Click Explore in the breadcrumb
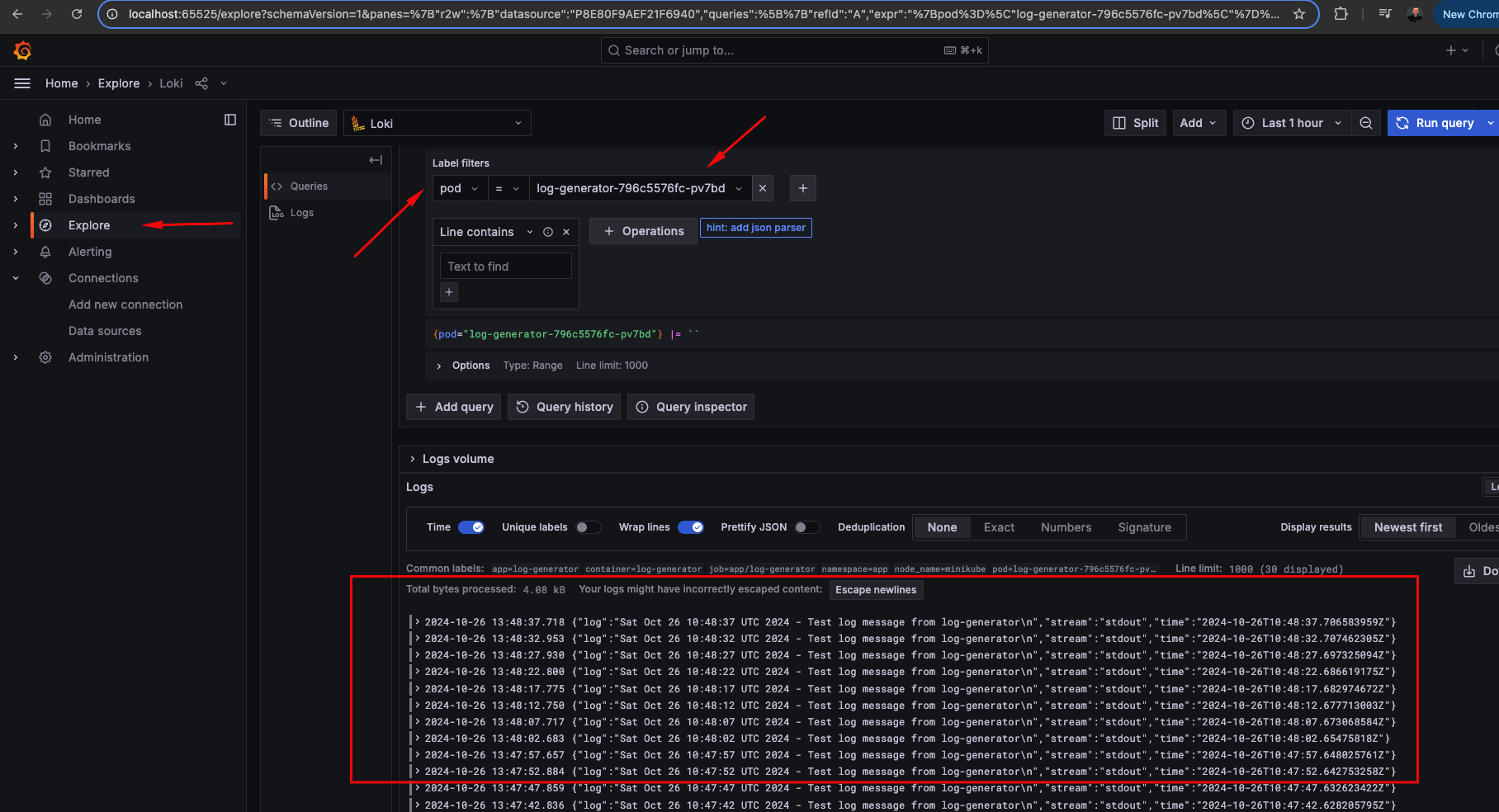Image resolution: width=1499 pixels, height=812 pixels. pyautogui.click(x=119, y=83)
